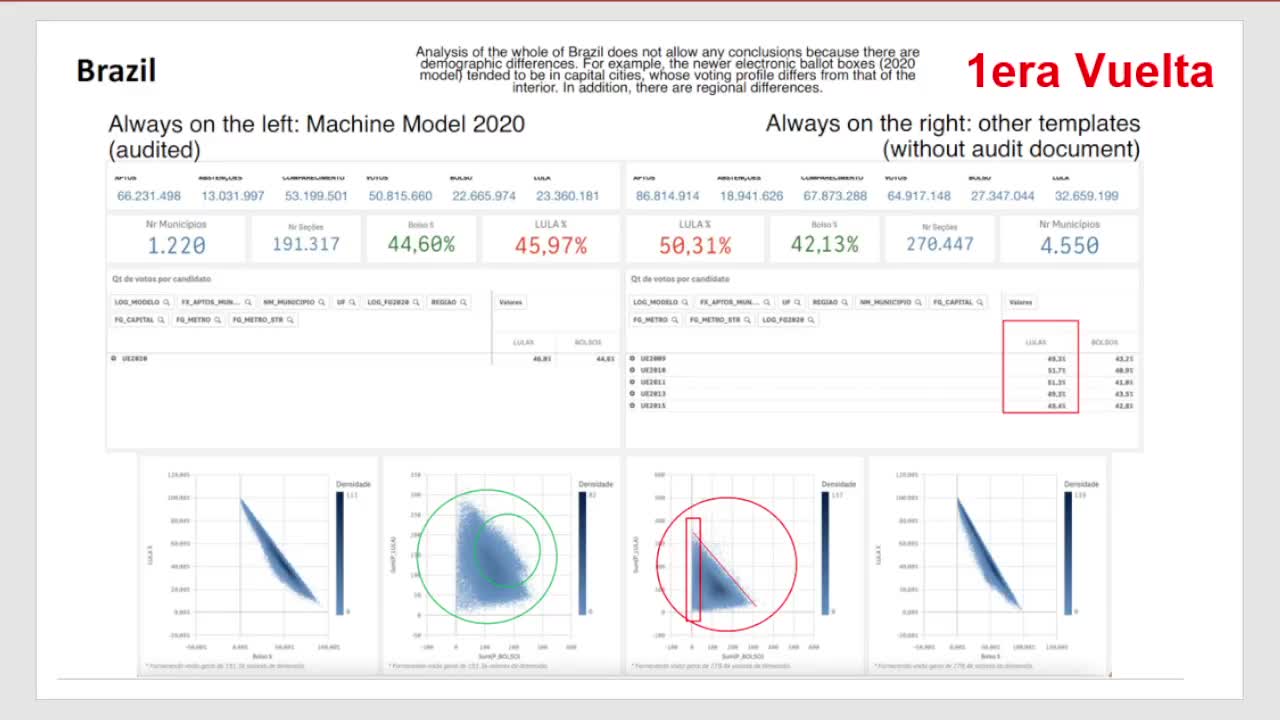Click the ABSTENÇÕES value 18.941.626
Viewport: 1280px width, 720px height.
[x=751, y=196]
